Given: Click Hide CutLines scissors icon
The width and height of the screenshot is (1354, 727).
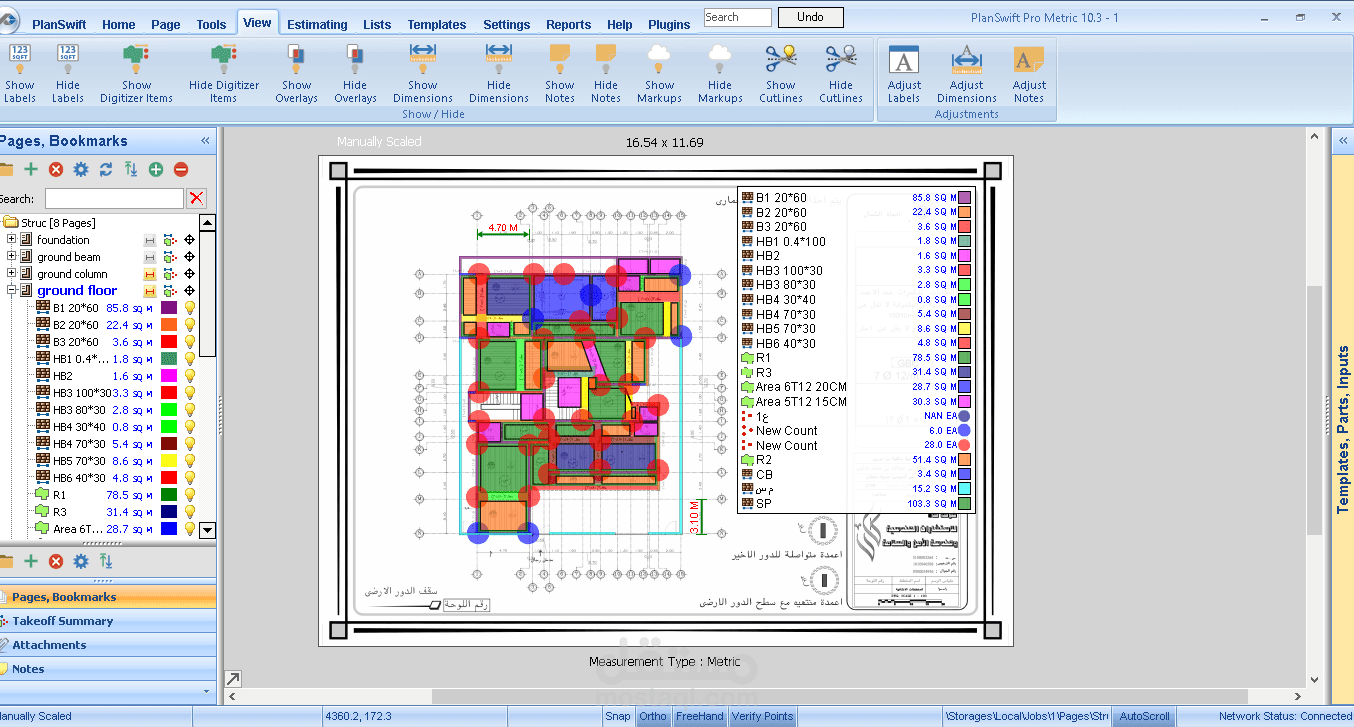Looking at the screenshot, I should [841, 57].
